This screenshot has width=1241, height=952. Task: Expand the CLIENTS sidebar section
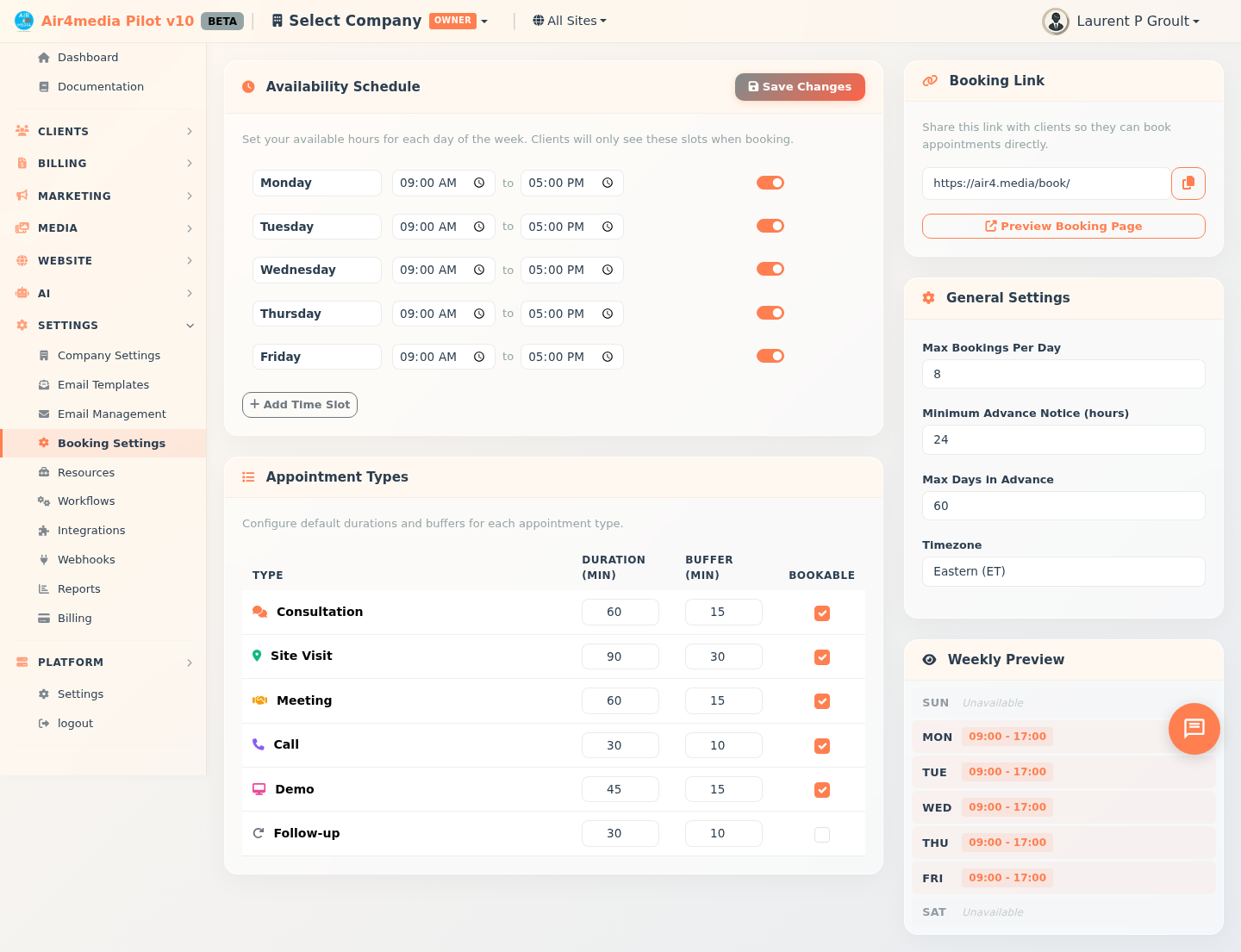pos(103,132)
